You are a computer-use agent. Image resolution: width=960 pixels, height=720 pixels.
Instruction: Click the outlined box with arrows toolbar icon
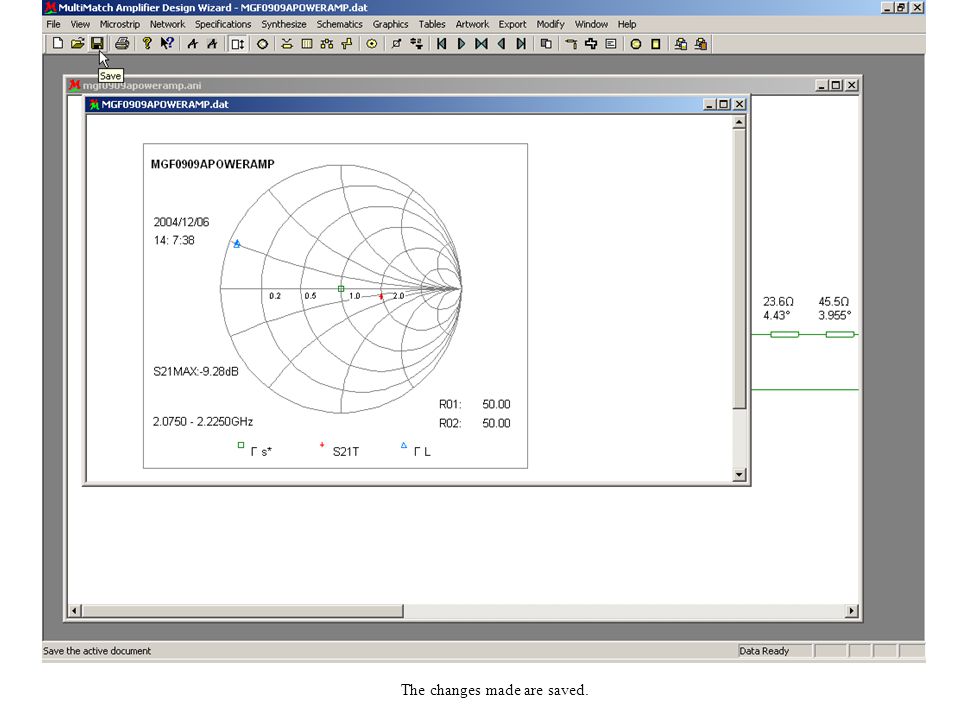coord(238,43)
